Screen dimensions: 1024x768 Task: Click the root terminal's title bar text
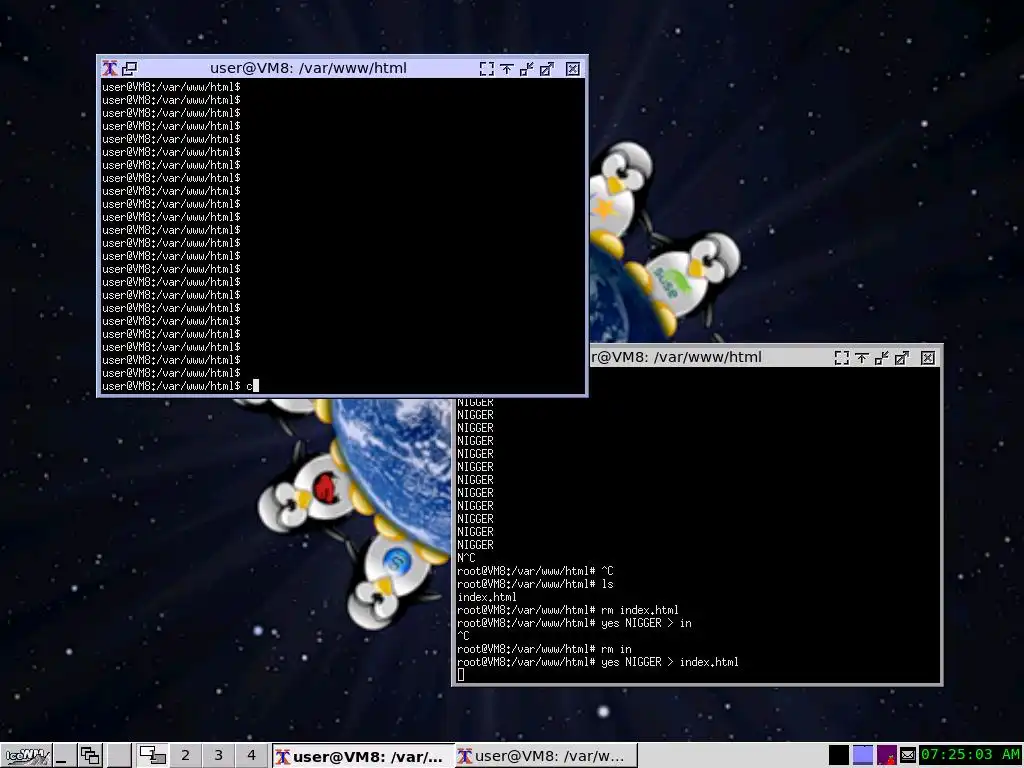pos(676,357)
